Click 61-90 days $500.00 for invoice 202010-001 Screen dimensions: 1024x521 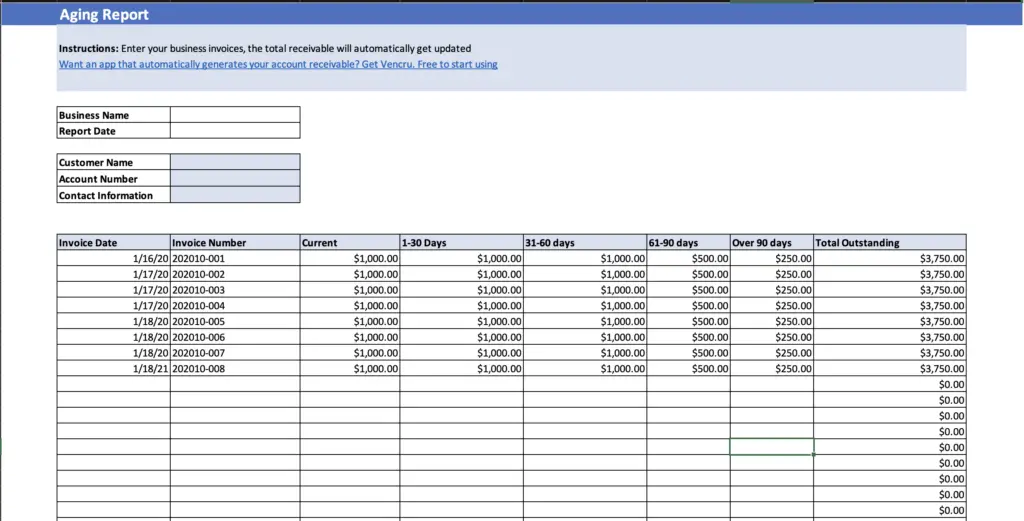point(688,258)
